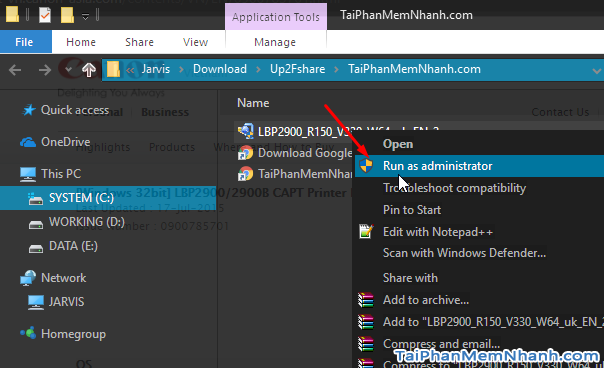Choose Pin to Start
The height and width of the screenshot is (368, 604).
[412, 210]
